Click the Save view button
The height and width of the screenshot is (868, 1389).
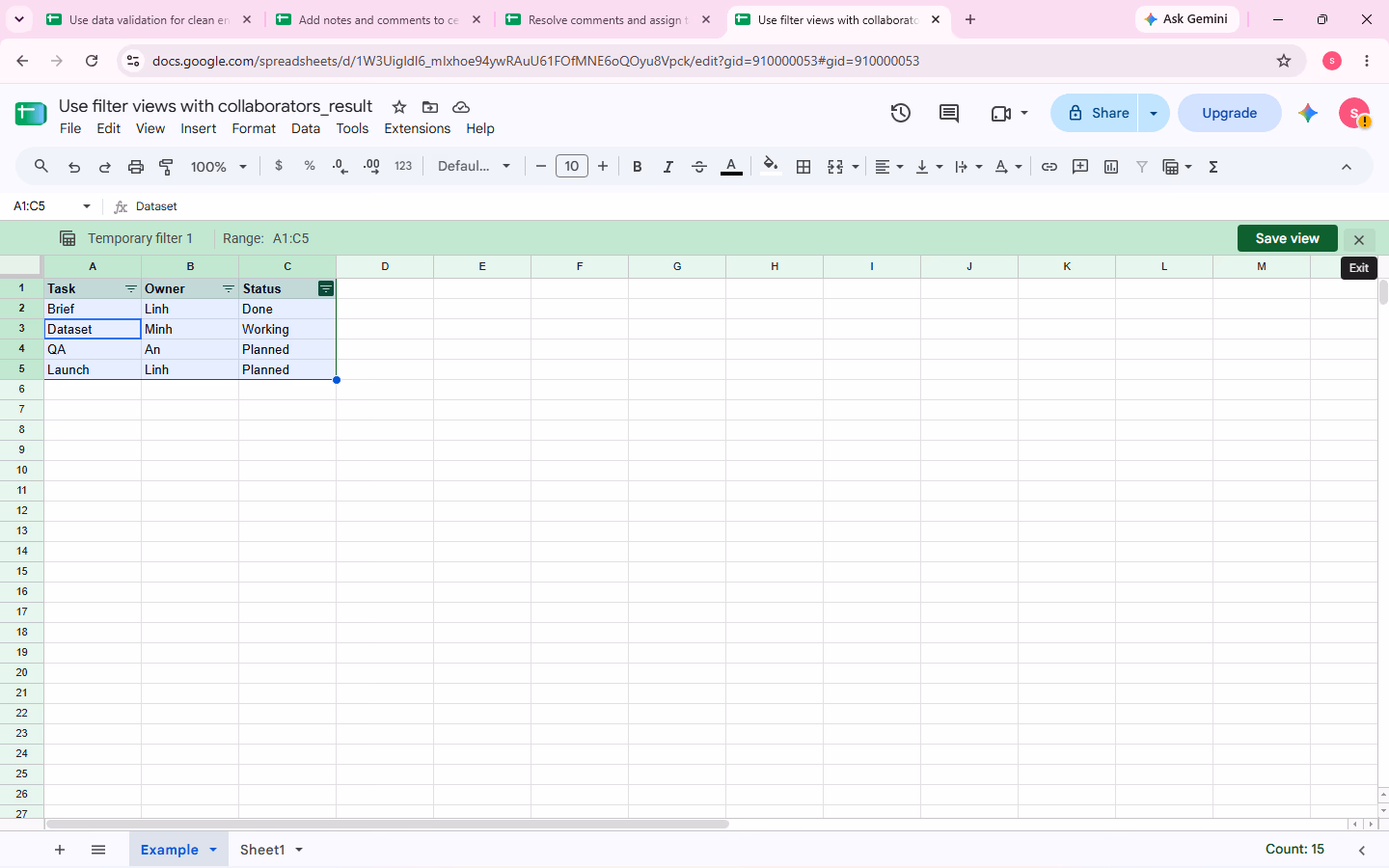point(1287,238)
